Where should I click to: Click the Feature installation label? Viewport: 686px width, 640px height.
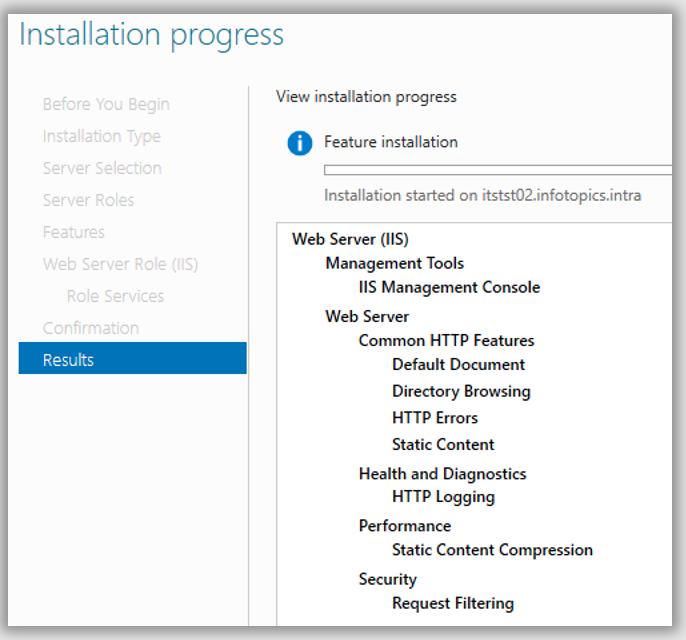pos(391,142)
